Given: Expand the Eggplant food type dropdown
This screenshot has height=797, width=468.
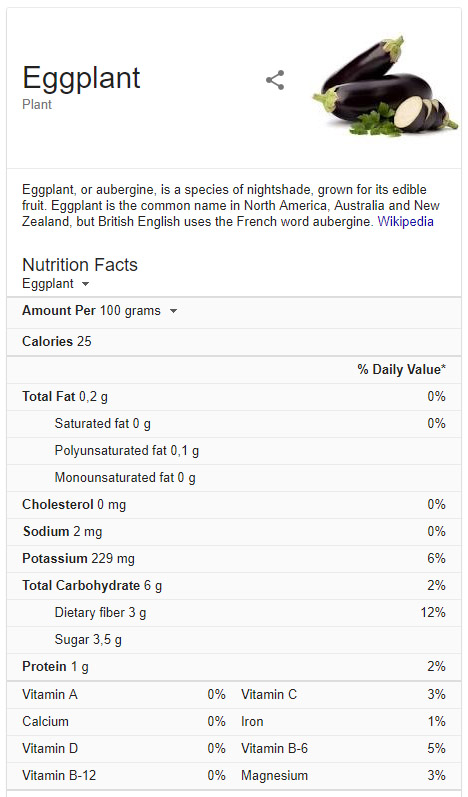Looking at the screenshot, I should [56, 284].
